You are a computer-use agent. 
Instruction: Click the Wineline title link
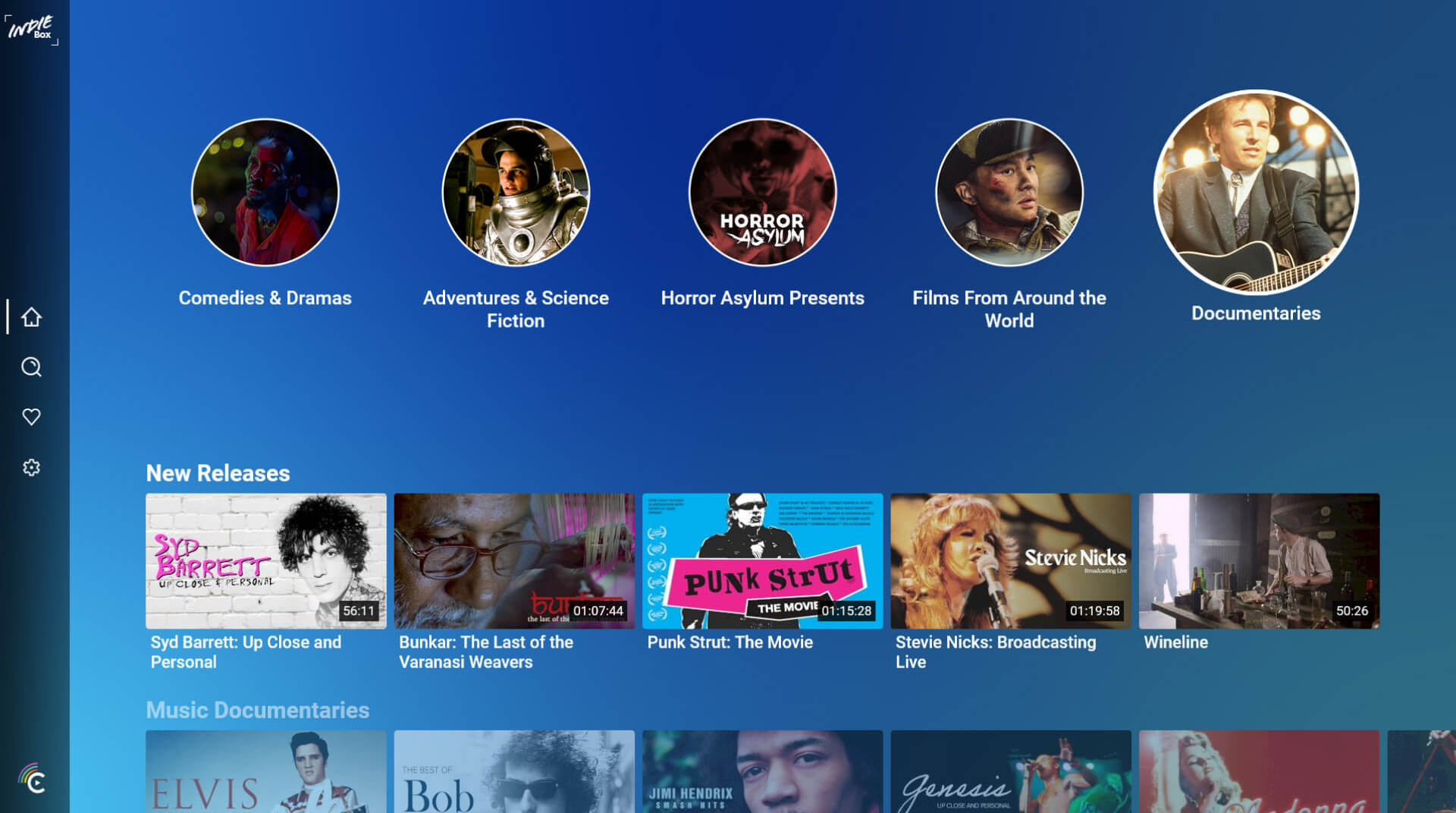point(1175,642)
